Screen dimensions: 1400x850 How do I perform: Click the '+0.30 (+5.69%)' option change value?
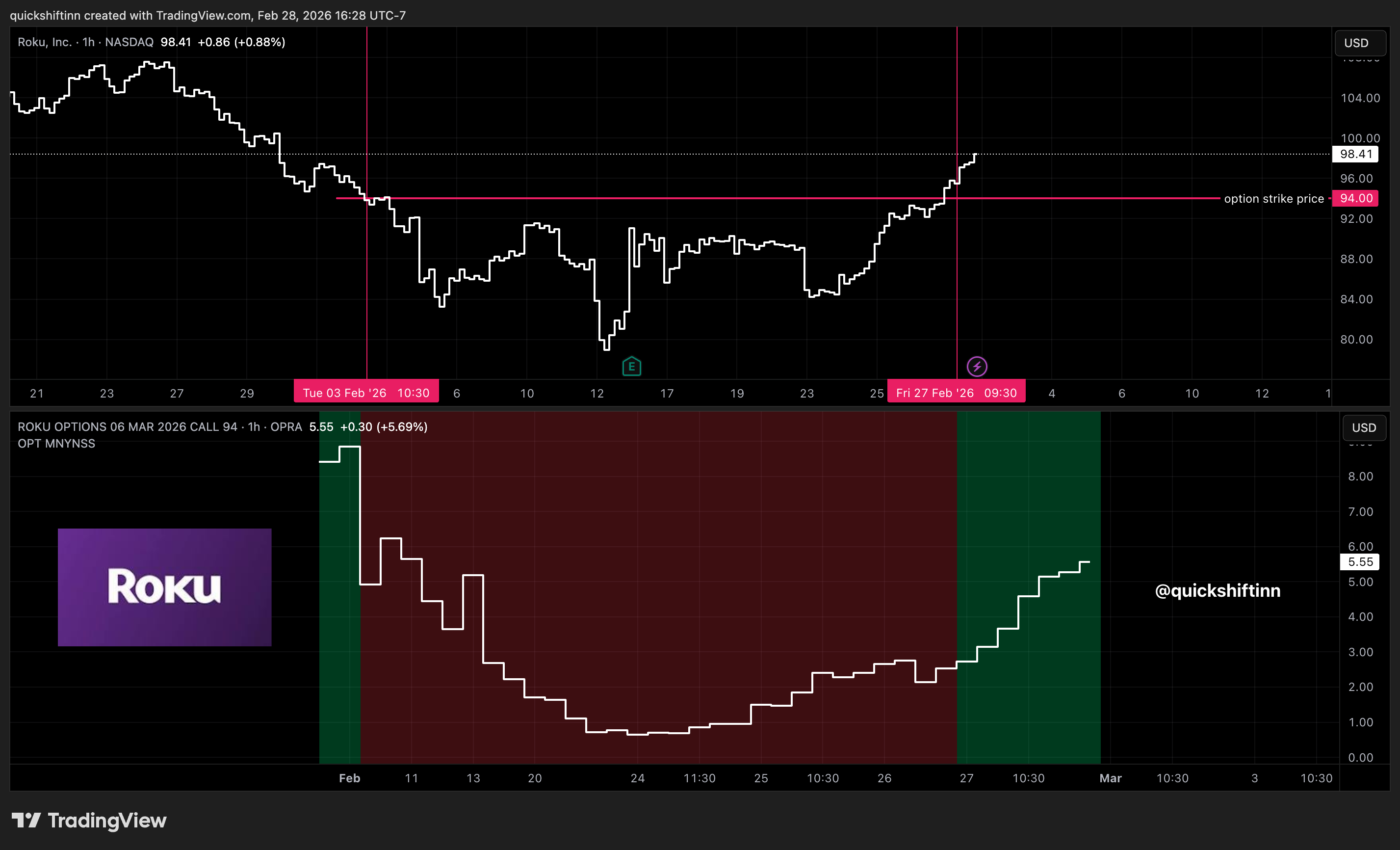tap(384, 426)
